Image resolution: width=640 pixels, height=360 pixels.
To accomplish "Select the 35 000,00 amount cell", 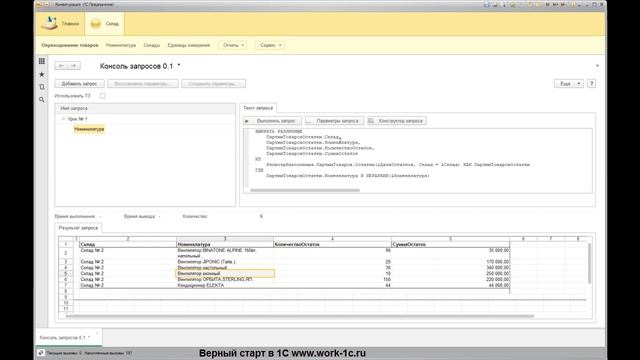I will (x=451, y=253).
